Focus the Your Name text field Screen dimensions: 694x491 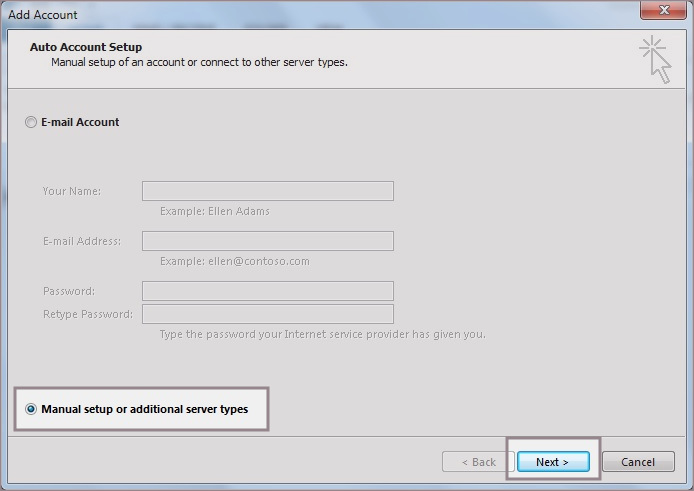pos(267,191)
